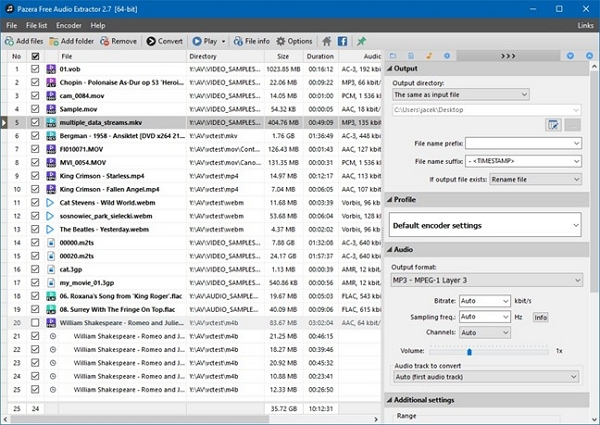Click the clock chapter icon in row 25
The image size is (600, 425).
pyautogui.click(x=53, y=389)
